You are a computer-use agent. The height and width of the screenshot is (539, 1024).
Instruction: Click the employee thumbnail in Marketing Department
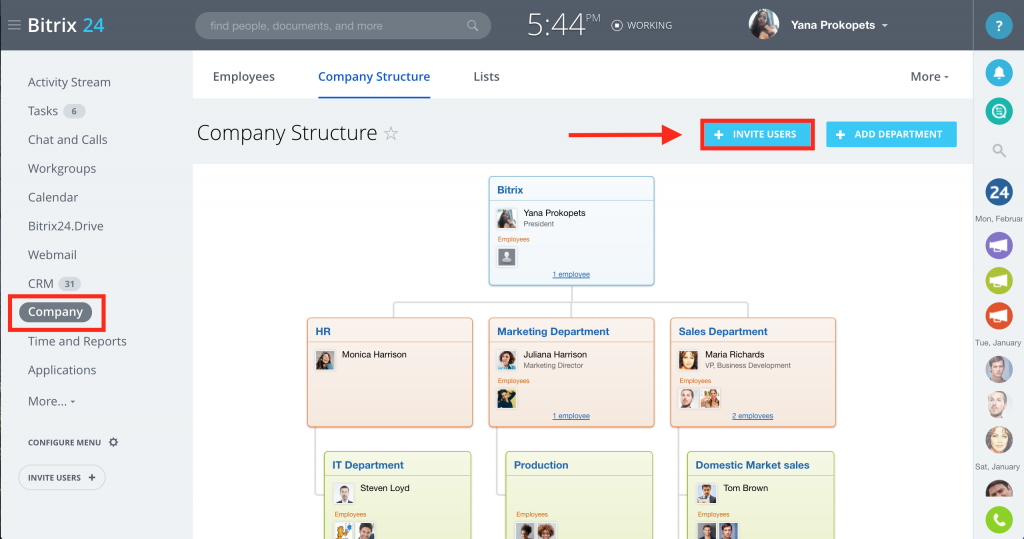click(x=506, y=398)
